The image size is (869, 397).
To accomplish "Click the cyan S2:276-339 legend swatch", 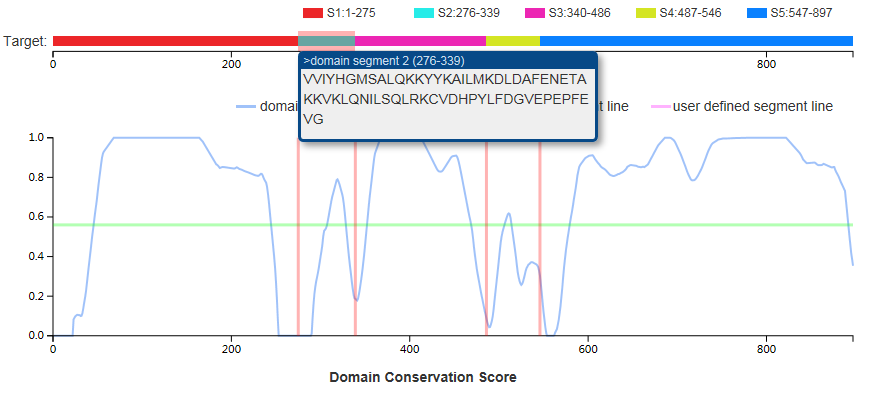I will [x=423, y=13].
